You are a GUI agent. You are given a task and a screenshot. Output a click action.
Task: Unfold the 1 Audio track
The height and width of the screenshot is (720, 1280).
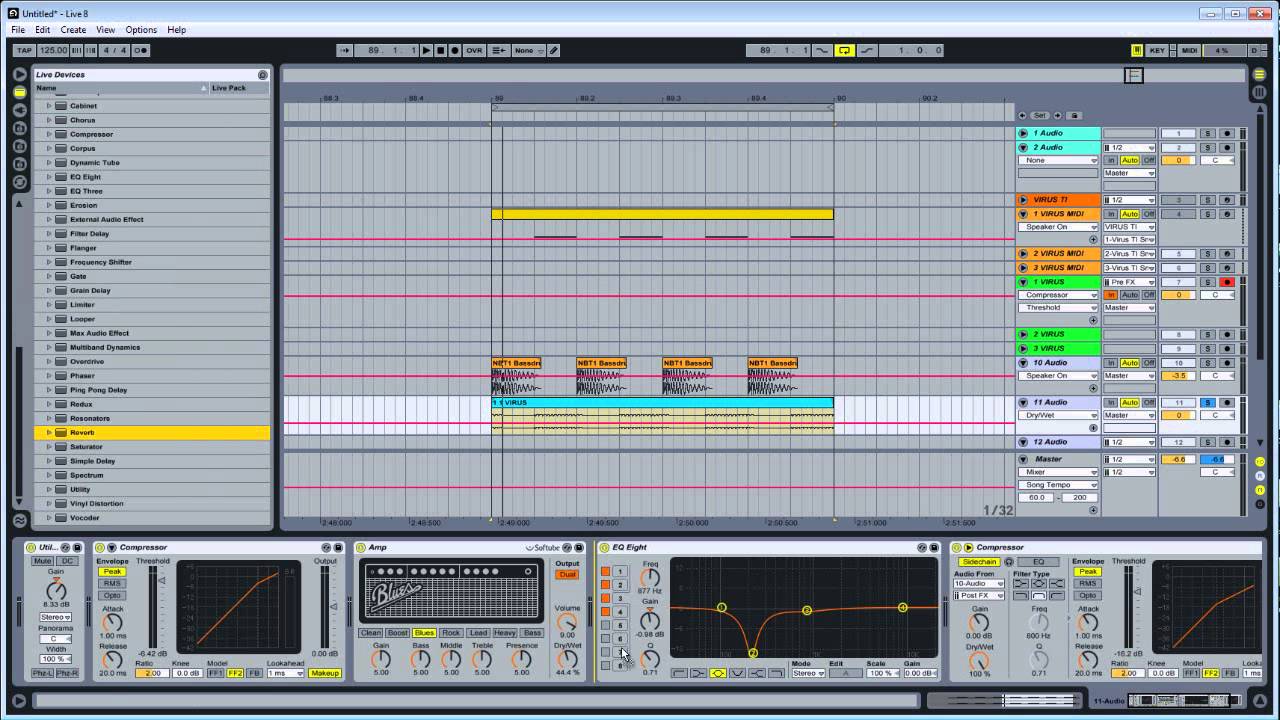click(x=1023, y=133)
